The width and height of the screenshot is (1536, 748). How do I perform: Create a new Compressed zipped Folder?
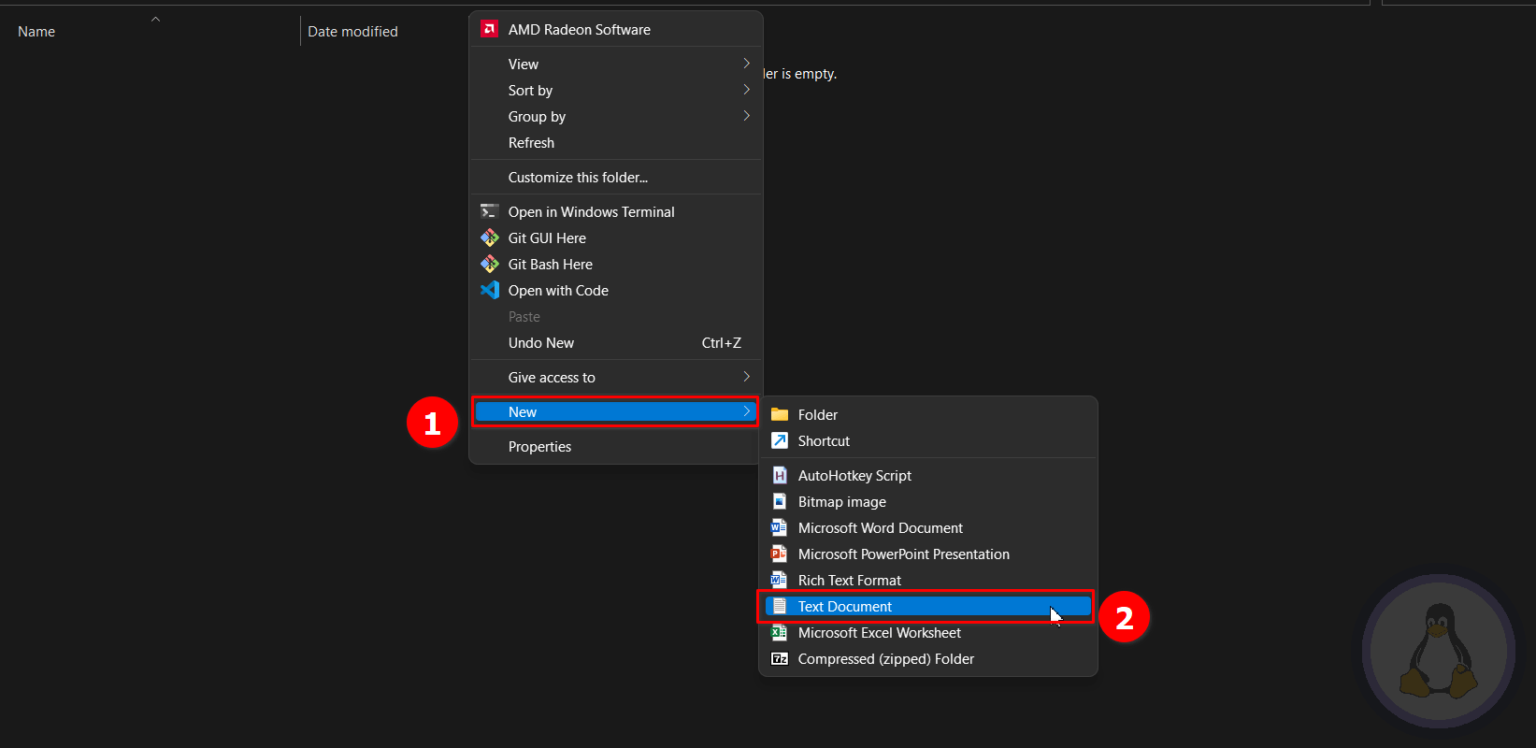885,658
